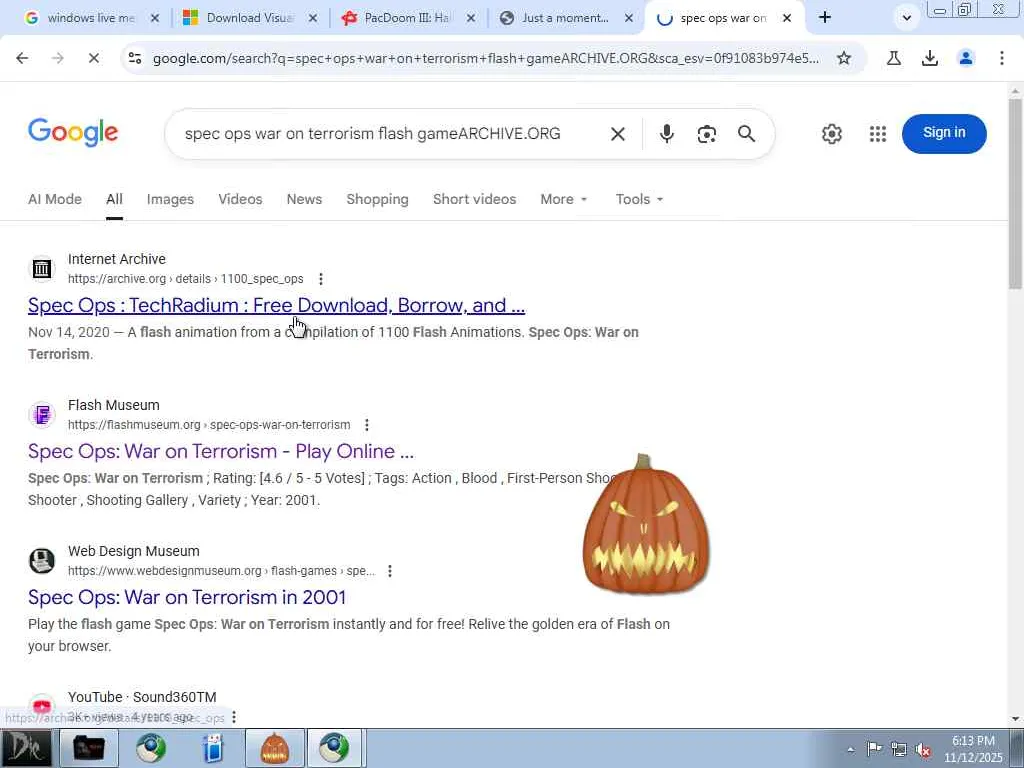Image resolution: width=1024 pixels, height=768 pixels.
Task: Open 'Spec Ops: War on Terrorism in 2001' link
Action: (187, 597)
